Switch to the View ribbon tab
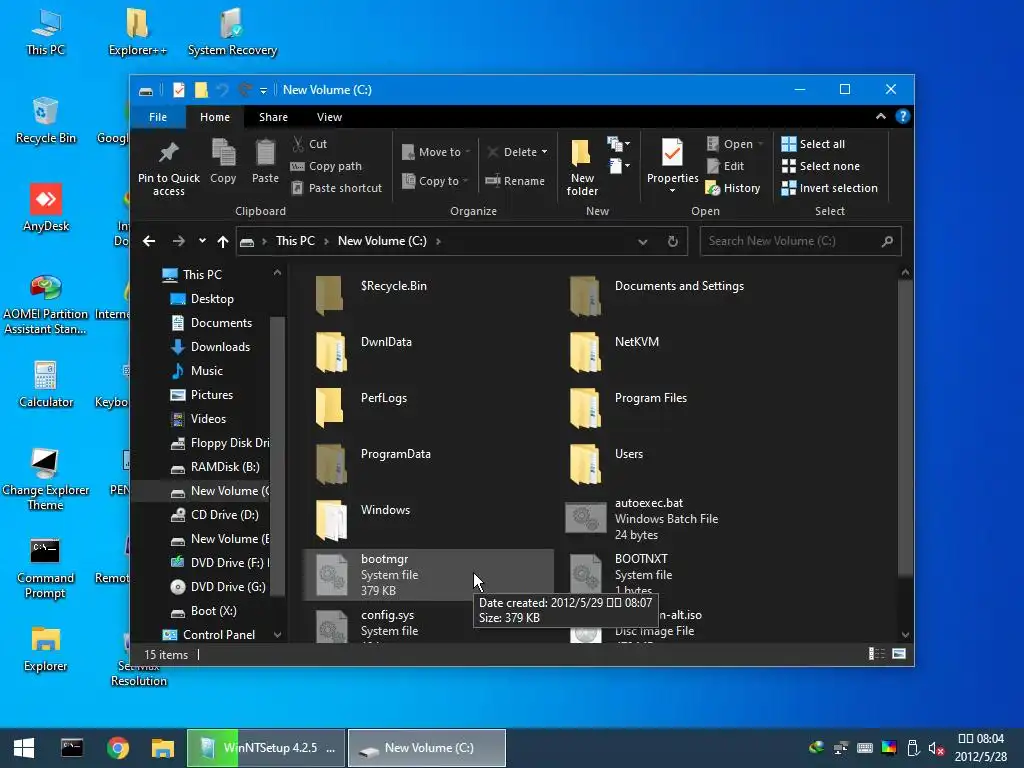 pos(329,117)
